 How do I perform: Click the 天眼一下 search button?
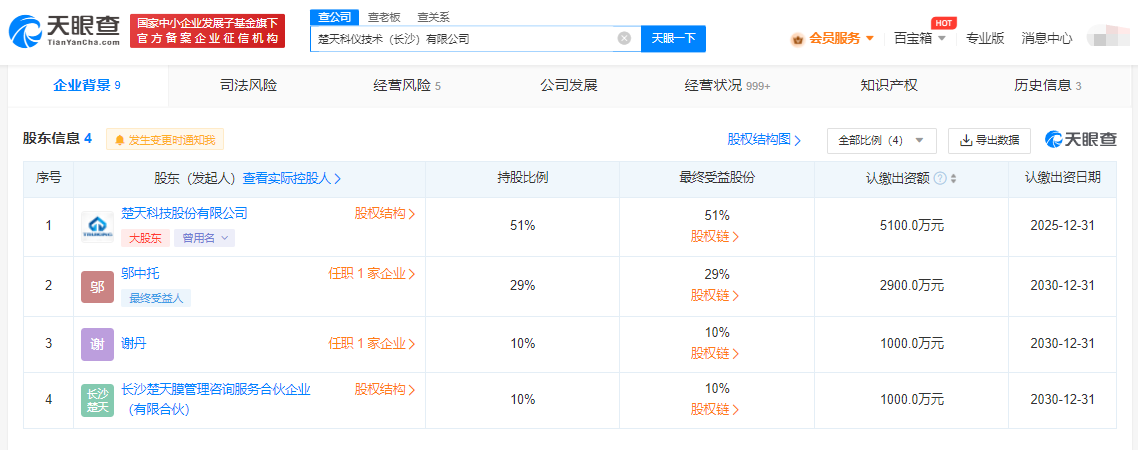(673, 39)
